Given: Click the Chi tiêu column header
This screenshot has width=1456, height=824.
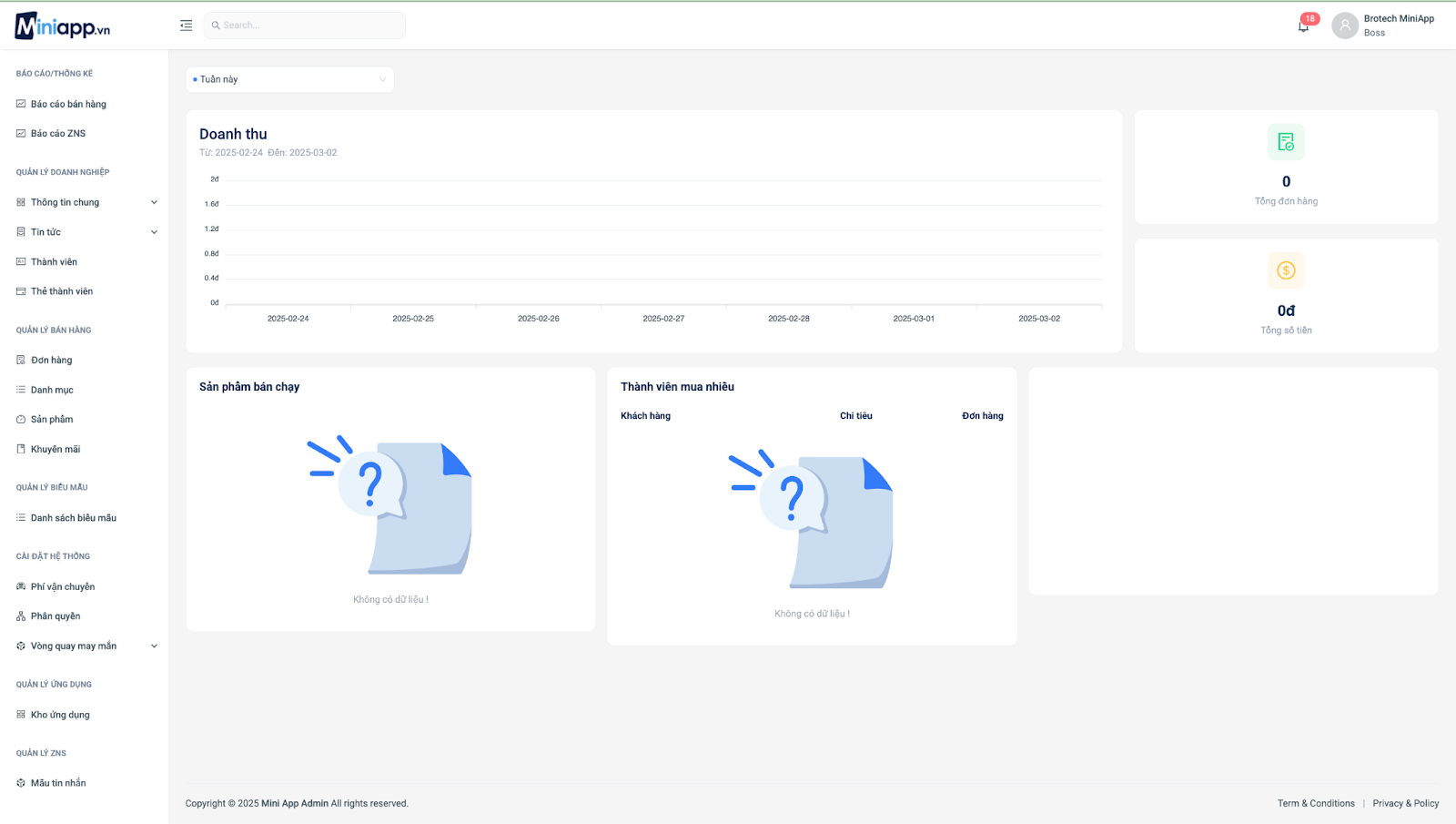Looking at the screenshot, I should [856, 416].
